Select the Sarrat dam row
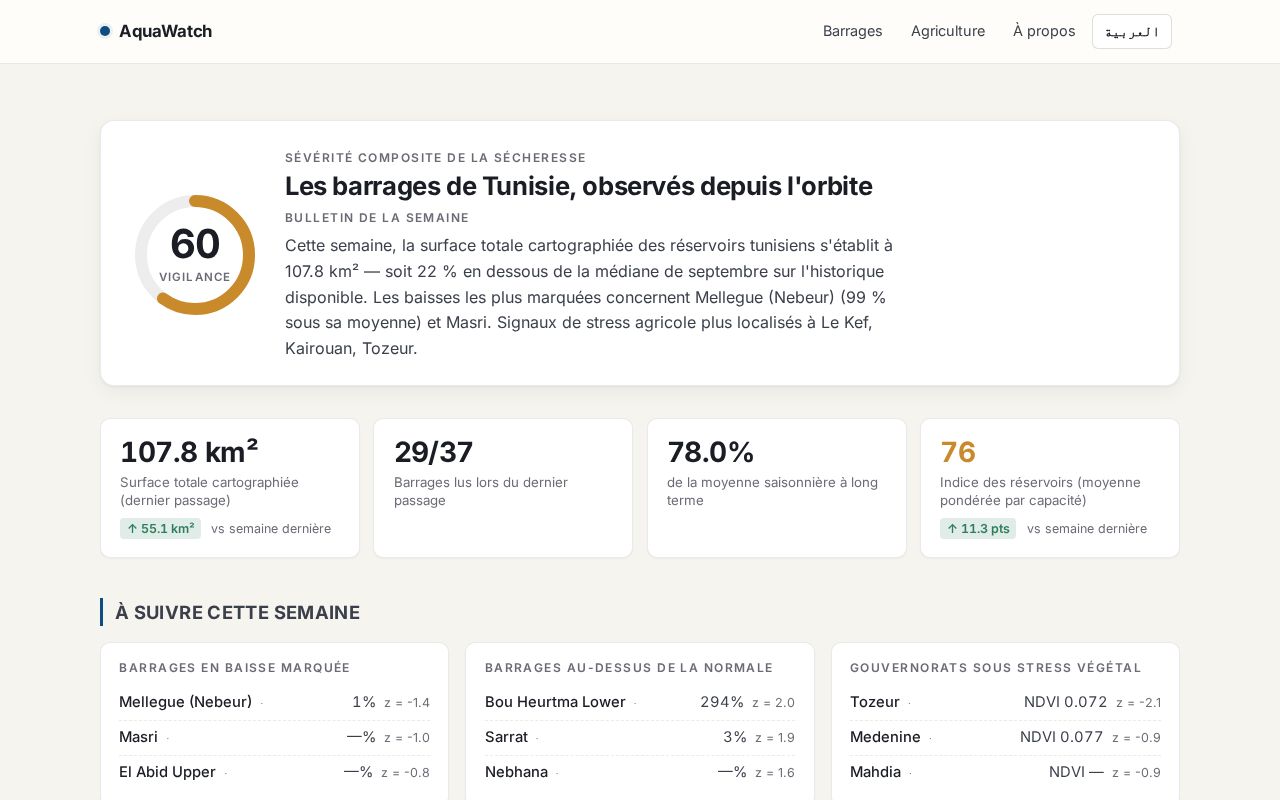 [x=640, y=737]
